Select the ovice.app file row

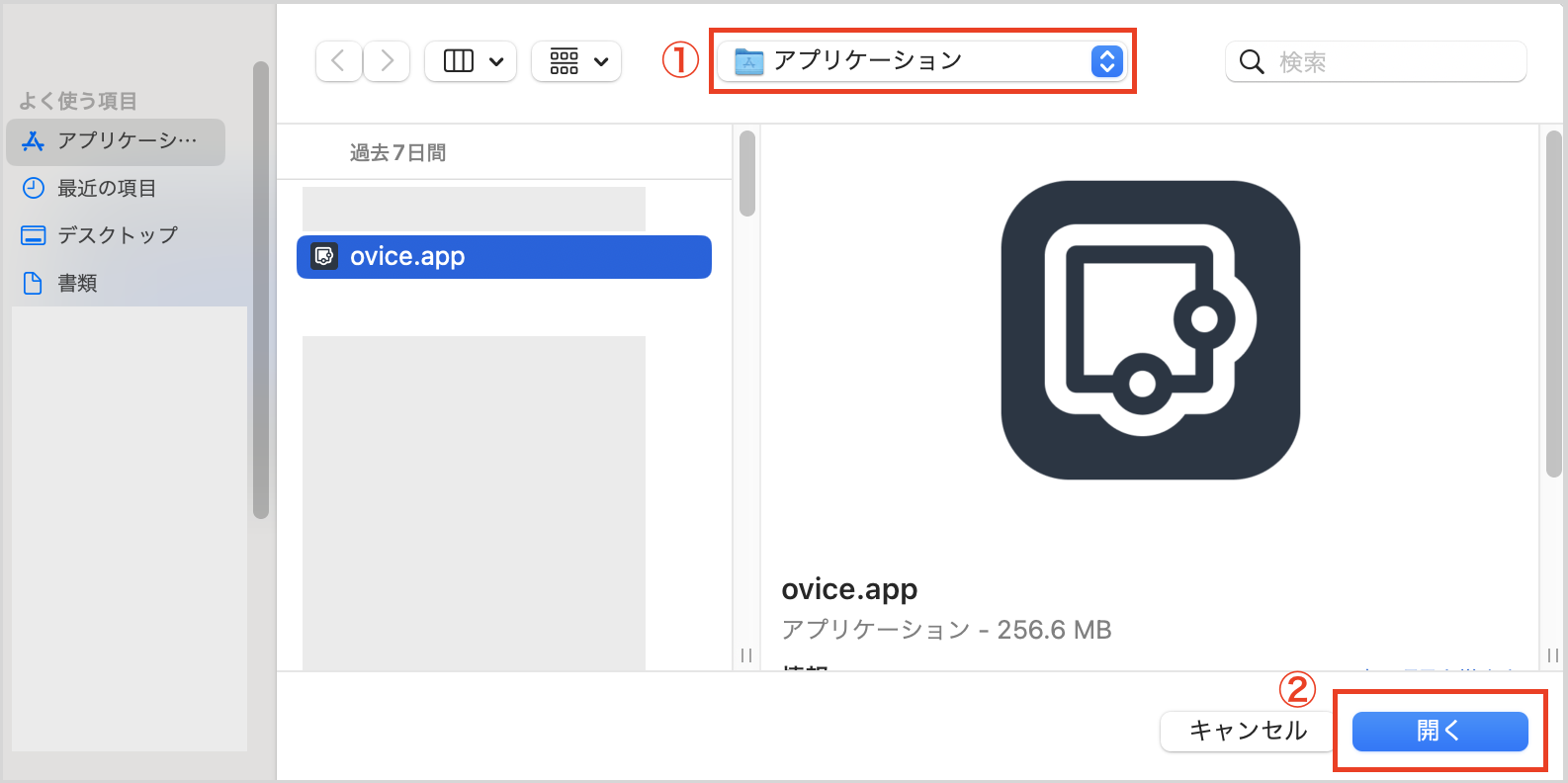pos(504,257)
